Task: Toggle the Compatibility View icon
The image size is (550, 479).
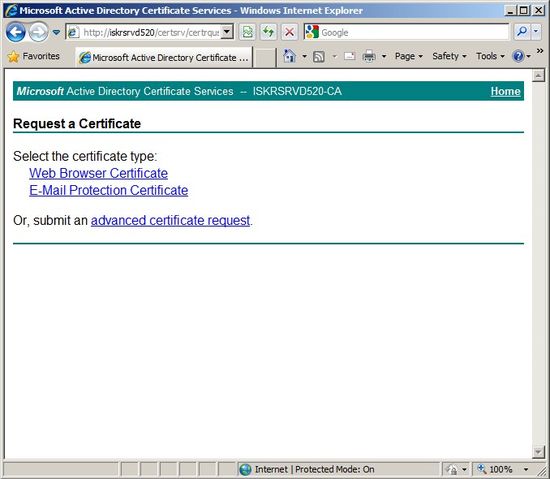Action: click(x=248, y=33)
